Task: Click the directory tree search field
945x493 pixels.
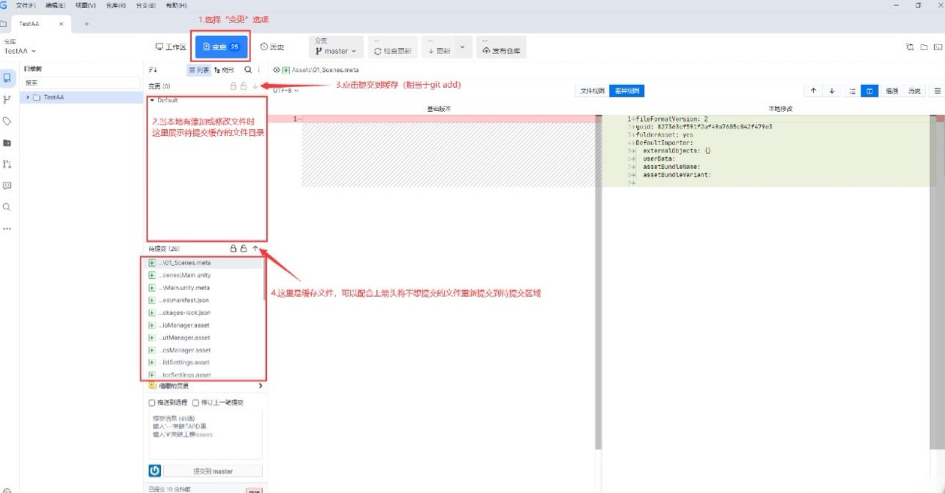Action: tap(81, 83)
